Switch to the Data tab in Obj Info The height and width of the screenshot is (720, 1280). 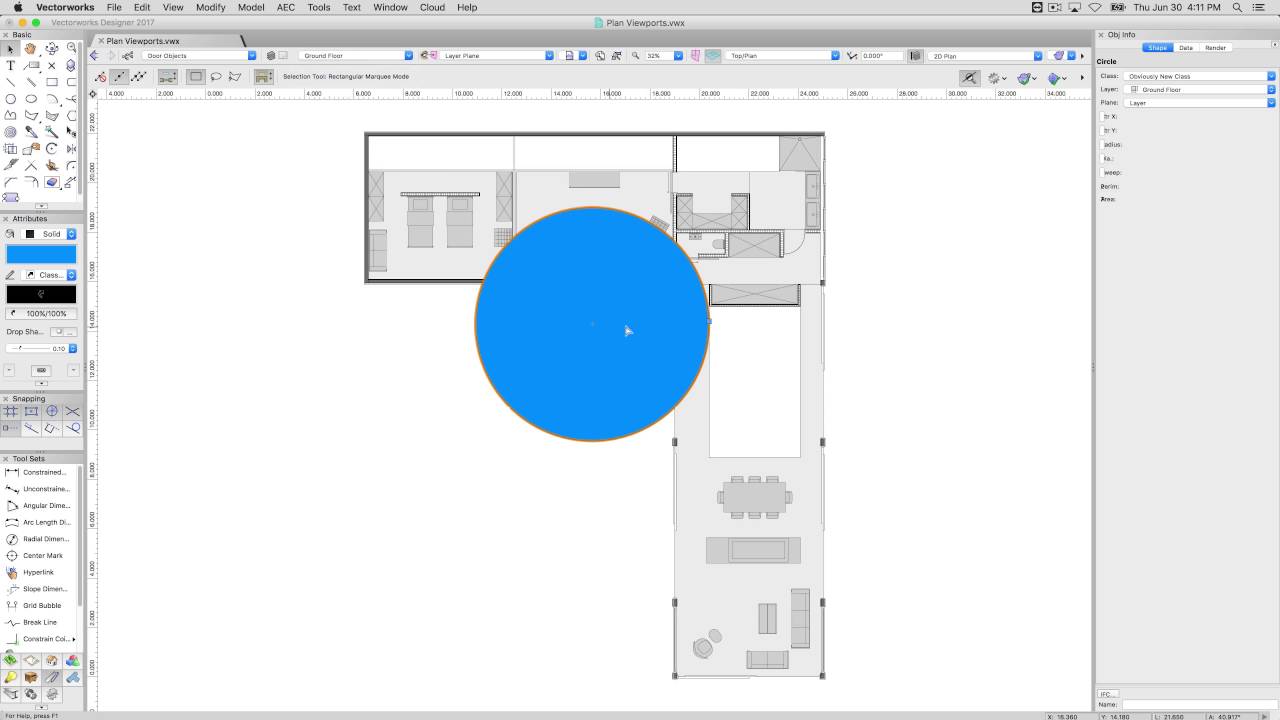tap(1185, 48)
